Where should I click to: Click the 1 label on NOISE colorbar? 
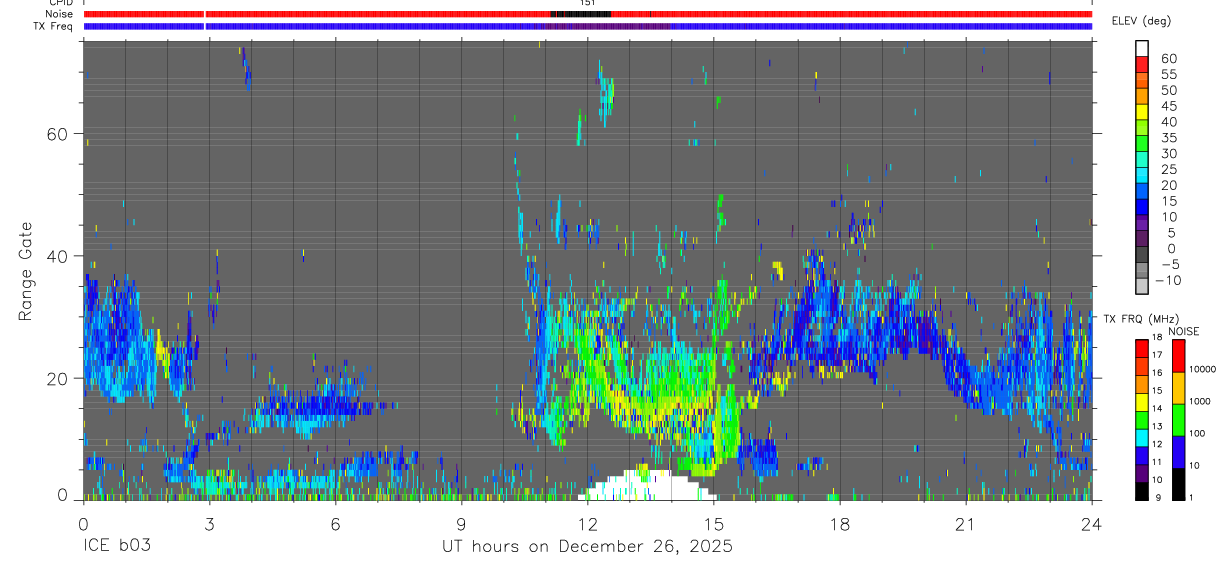coord(1192,497)
